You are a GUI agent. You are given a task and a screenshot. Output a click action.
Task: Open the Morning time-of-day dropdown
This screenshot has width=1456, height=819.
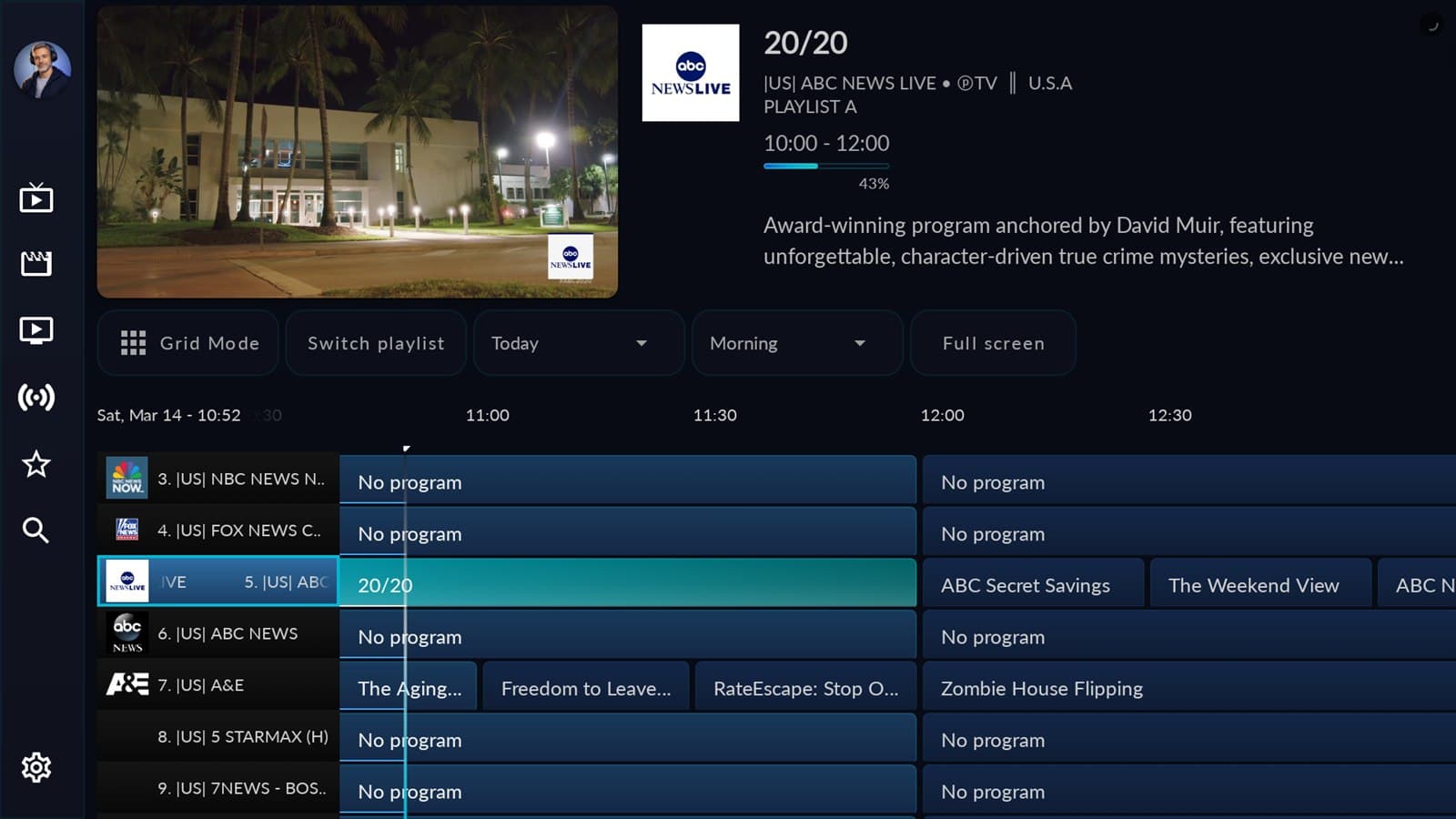pyautogui.click(x=795, y=343)
